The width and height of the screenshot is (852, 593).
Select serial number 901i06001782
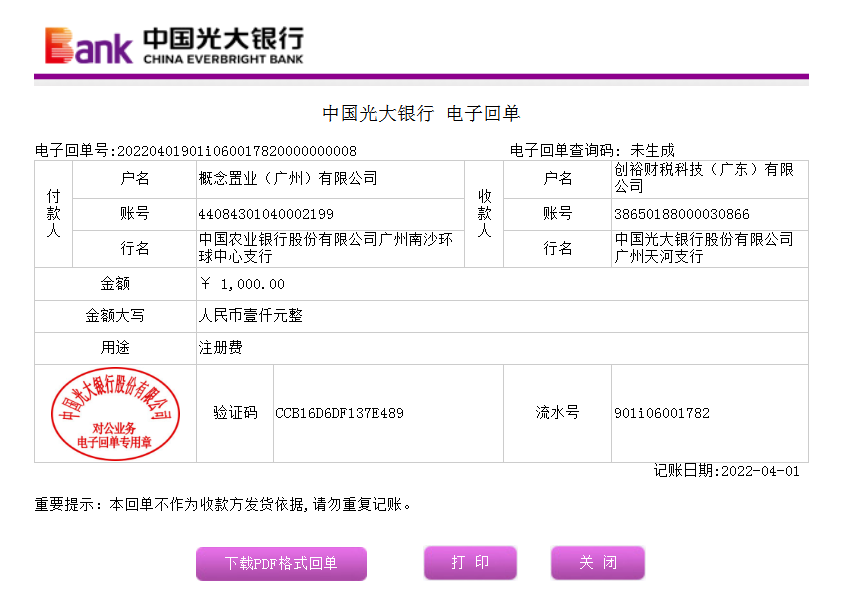[662, 413]
